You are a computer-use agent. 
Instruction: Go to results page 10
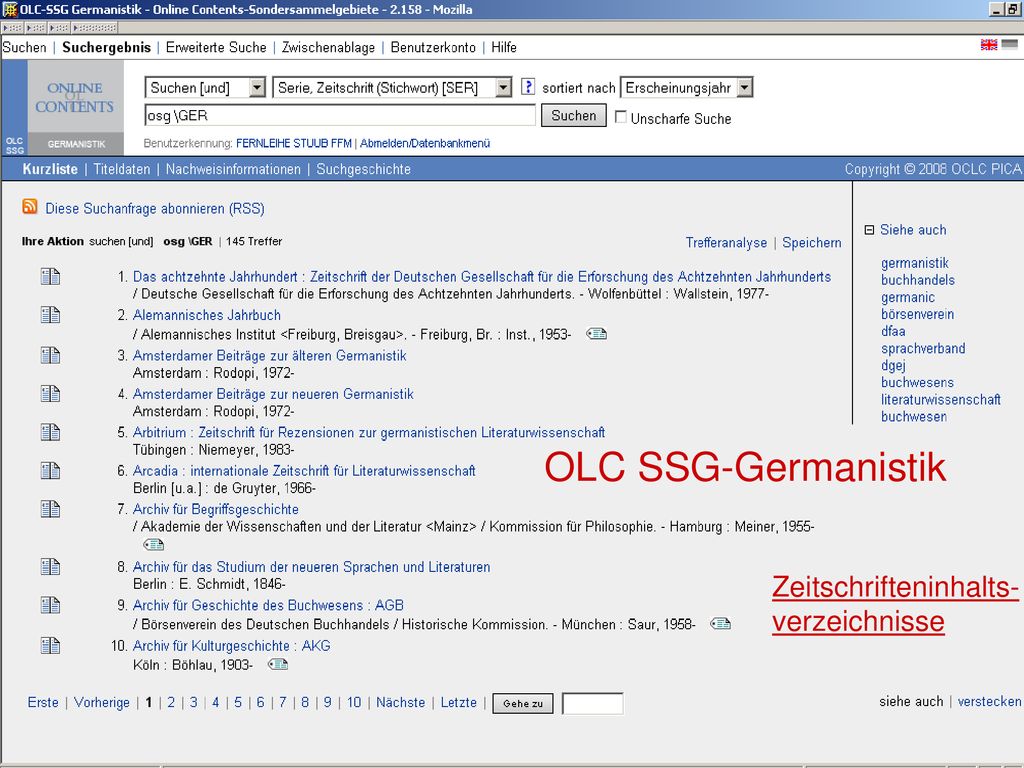(x=354, y=702)
